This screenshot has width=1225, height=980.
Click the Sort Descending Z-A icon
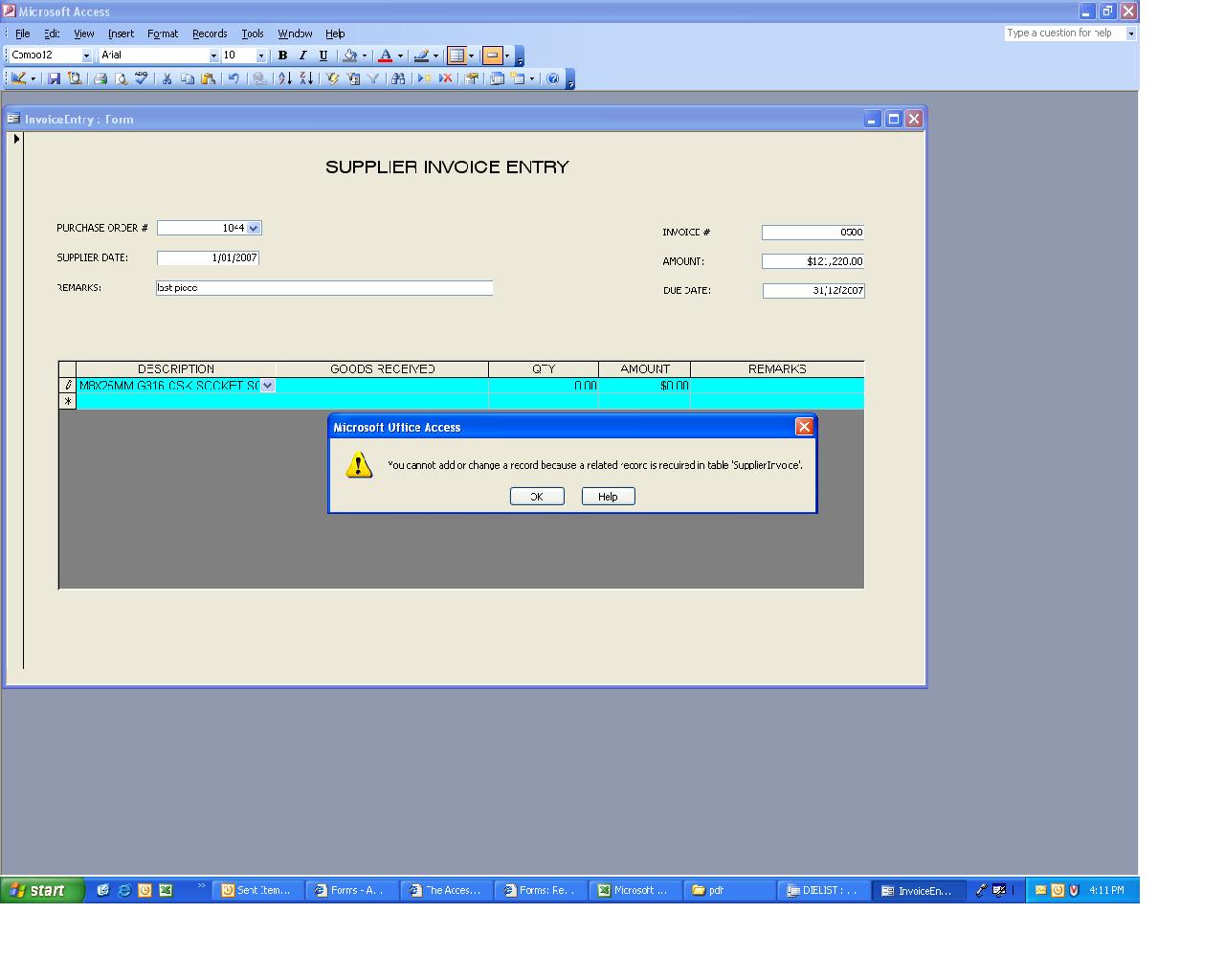click(x=306, y=78)
